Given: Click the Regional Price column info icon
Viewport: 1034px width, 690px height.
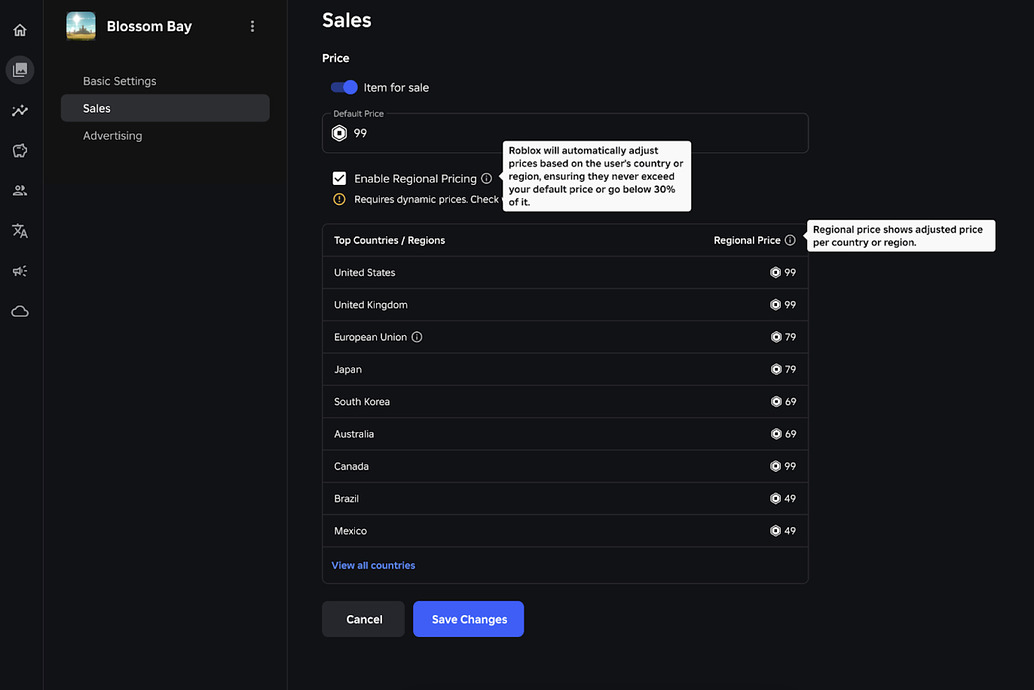Looking at the screenshot, I should point(791,240).
